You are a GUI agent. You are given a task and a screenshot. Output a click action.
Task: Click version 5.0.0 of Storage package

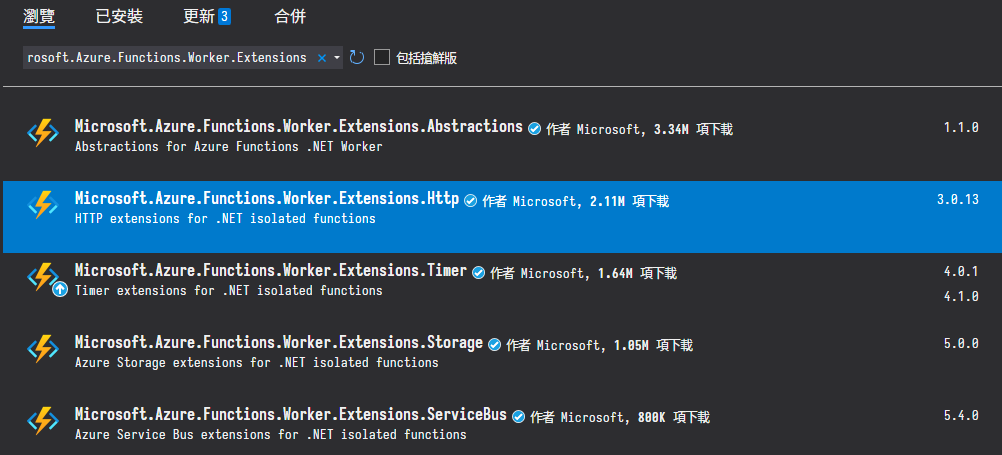pyautogui.click(x=961, y=344)
